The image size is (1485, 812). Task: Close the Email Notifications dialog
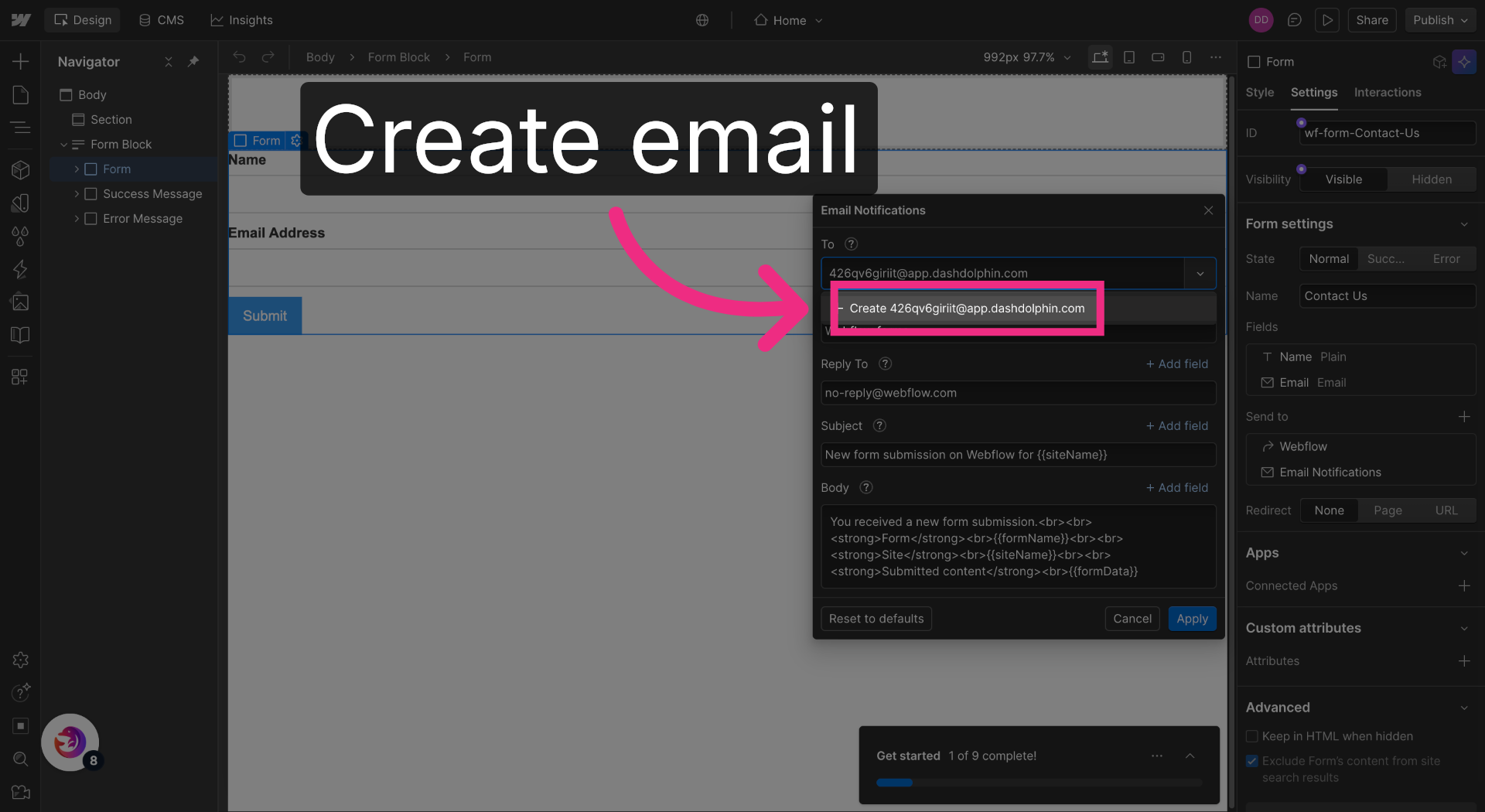(x=1208, y=210)
